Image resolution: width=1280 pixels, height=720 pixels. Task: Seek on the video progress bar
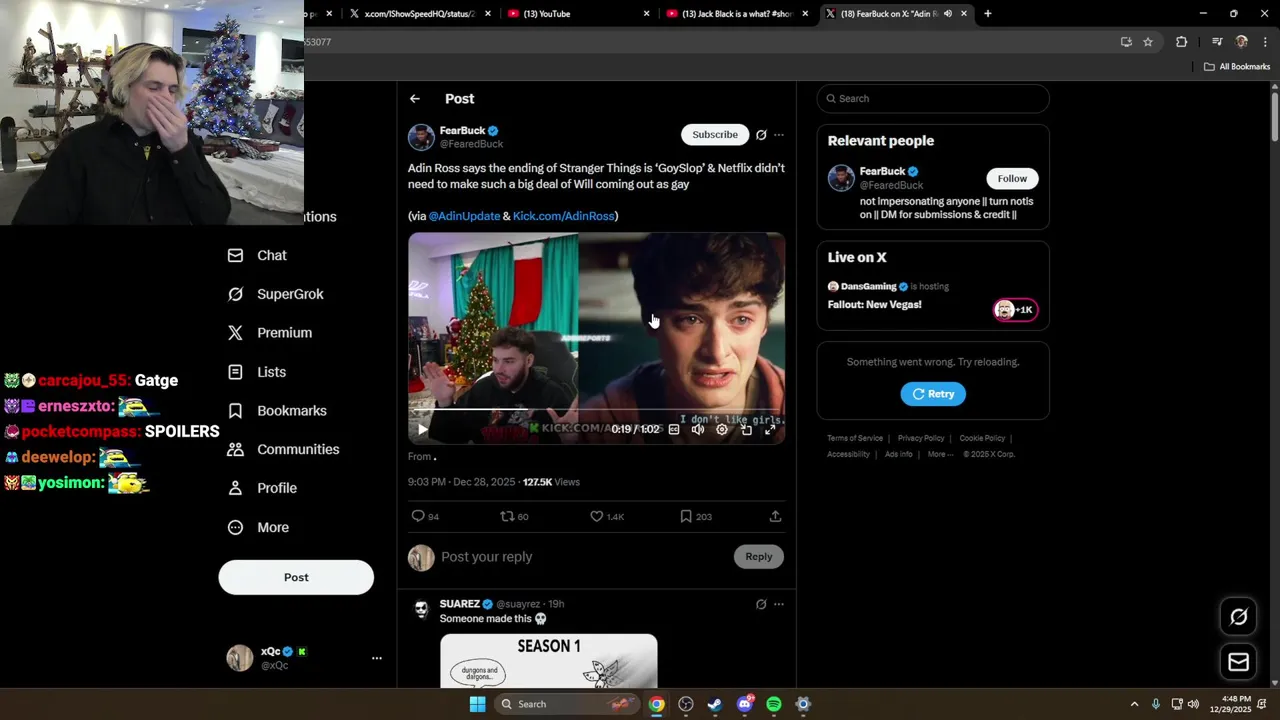coord(596,410)
